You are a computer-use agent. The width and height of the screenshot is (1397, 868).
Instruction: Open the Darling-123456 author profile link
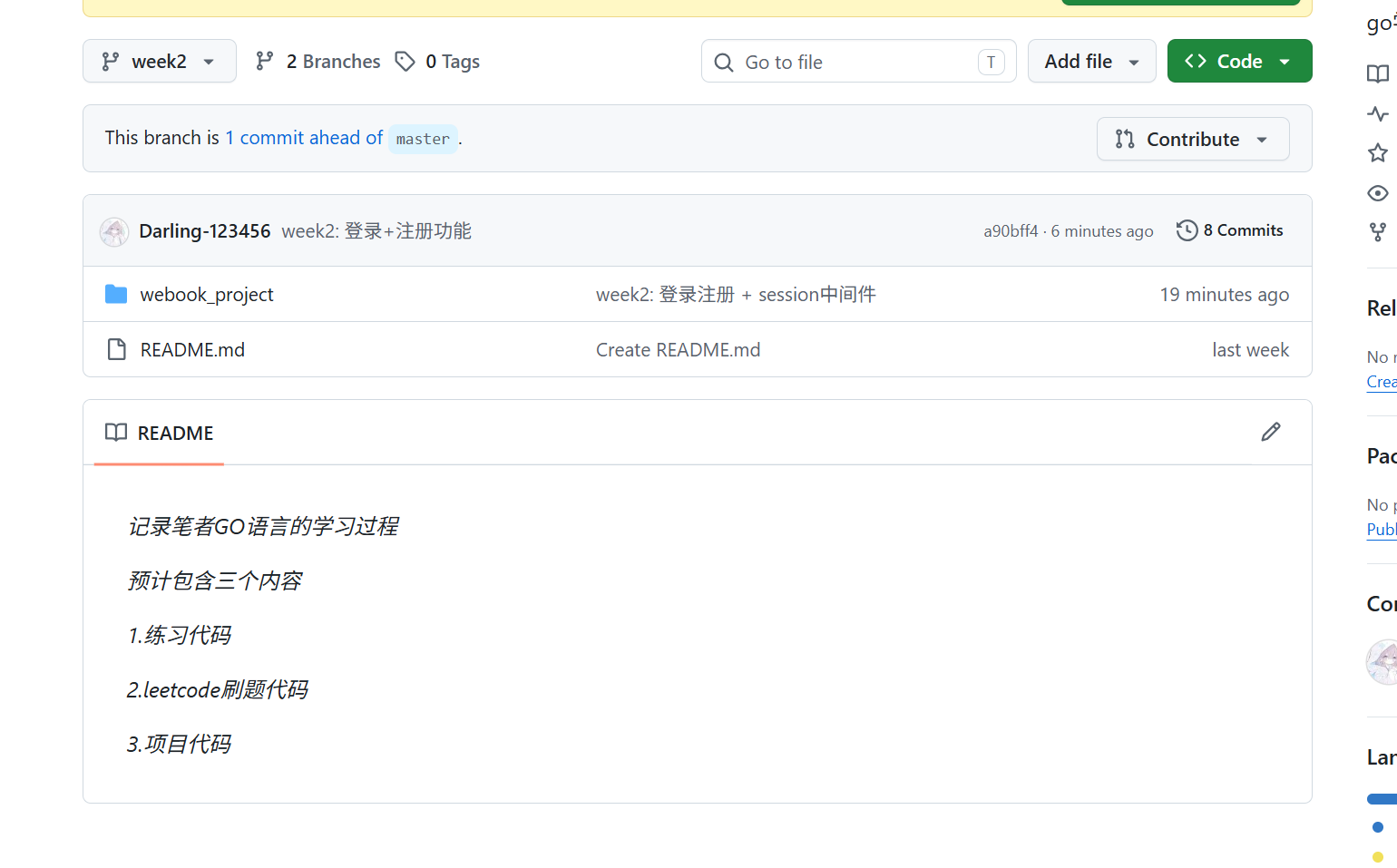point(205,231)
